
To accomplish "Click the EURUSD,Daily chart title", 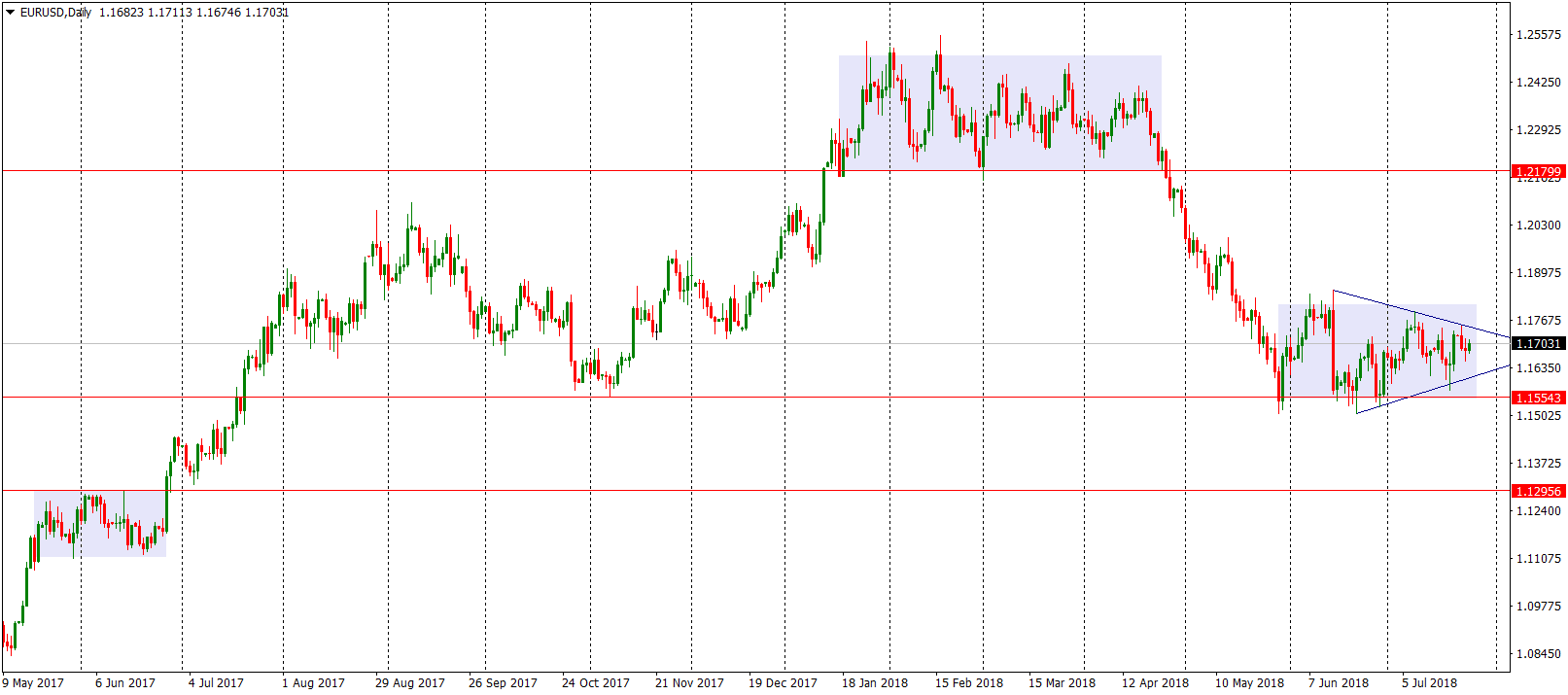I will click(56, 13).
